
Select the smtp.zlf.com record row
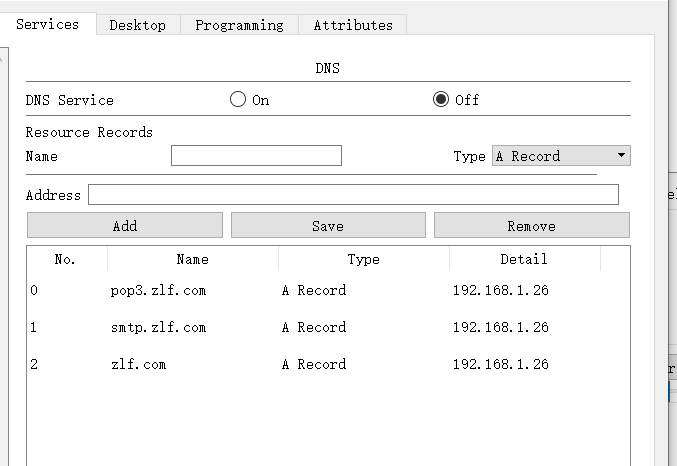click(158, 327)
